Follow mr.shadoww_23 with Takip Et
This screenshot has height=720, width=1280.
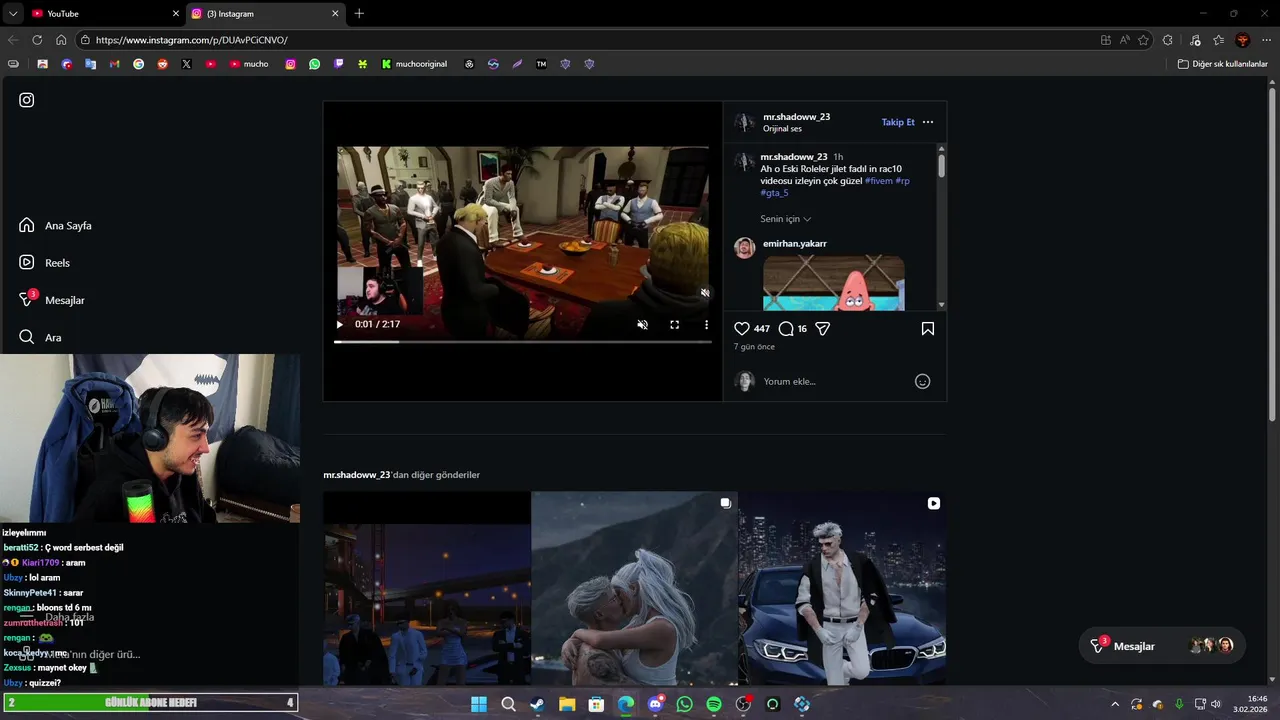click(x=898, y=122)
